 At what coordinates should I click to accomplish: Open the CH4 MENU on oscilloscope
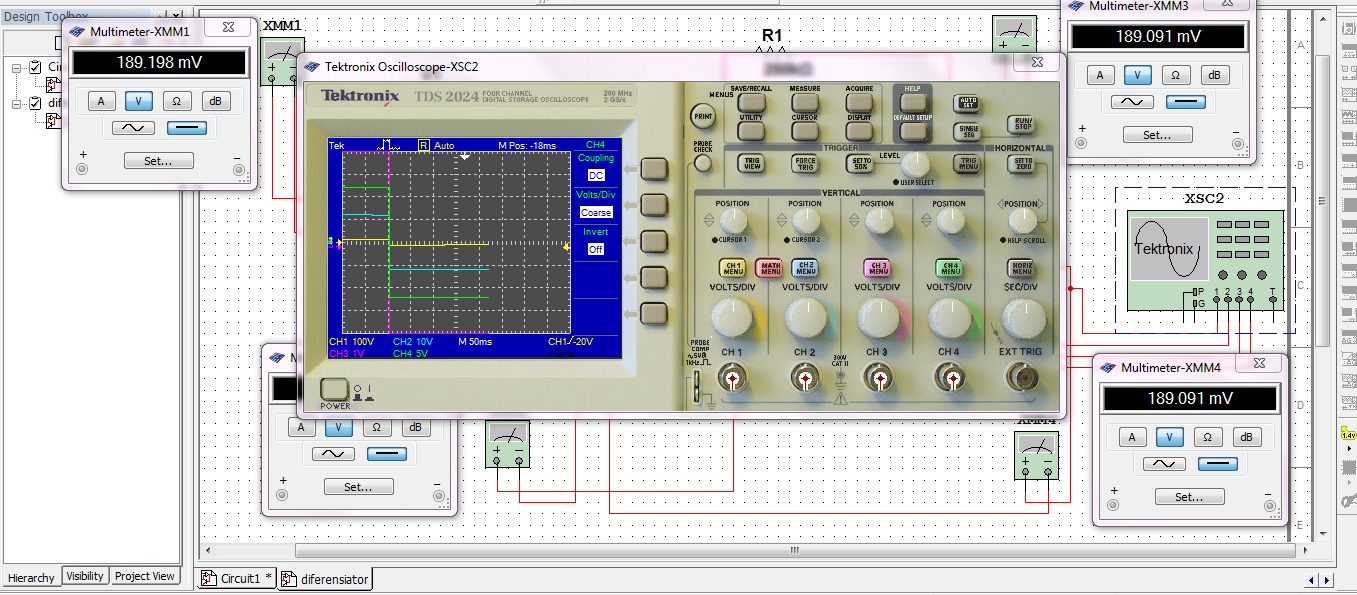950,268
